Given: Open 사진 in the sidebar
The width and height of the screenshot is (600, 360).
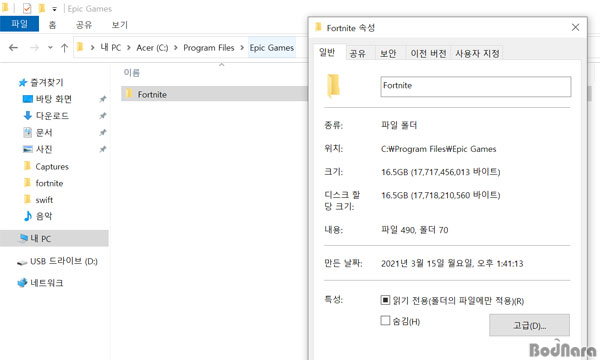Looking at the screenshot, I should pyautogui.click(x=38, y=149).
